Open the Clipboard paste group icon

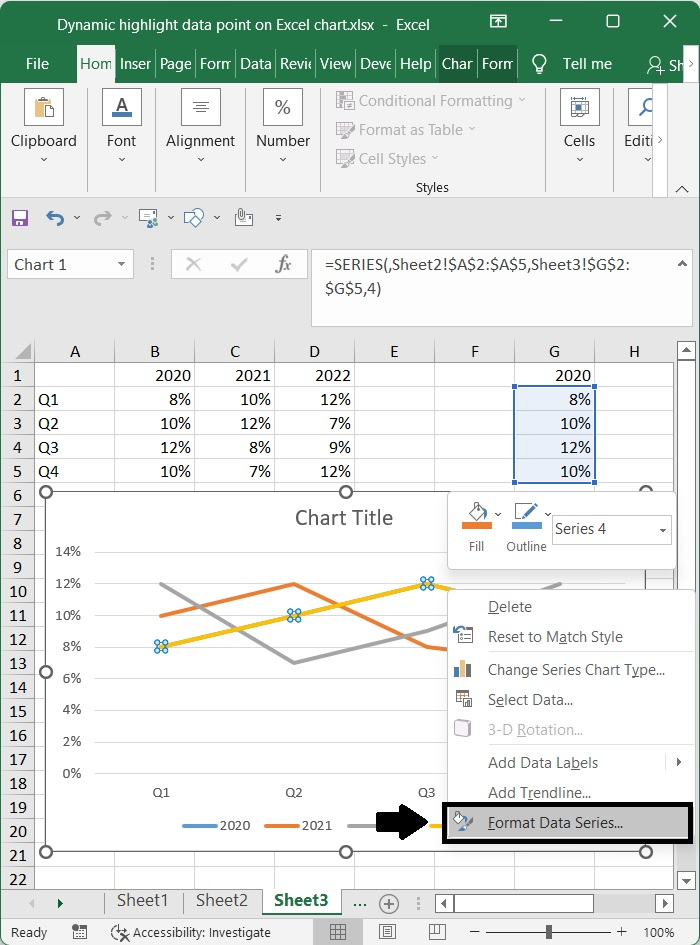click(x=44, y=107)
